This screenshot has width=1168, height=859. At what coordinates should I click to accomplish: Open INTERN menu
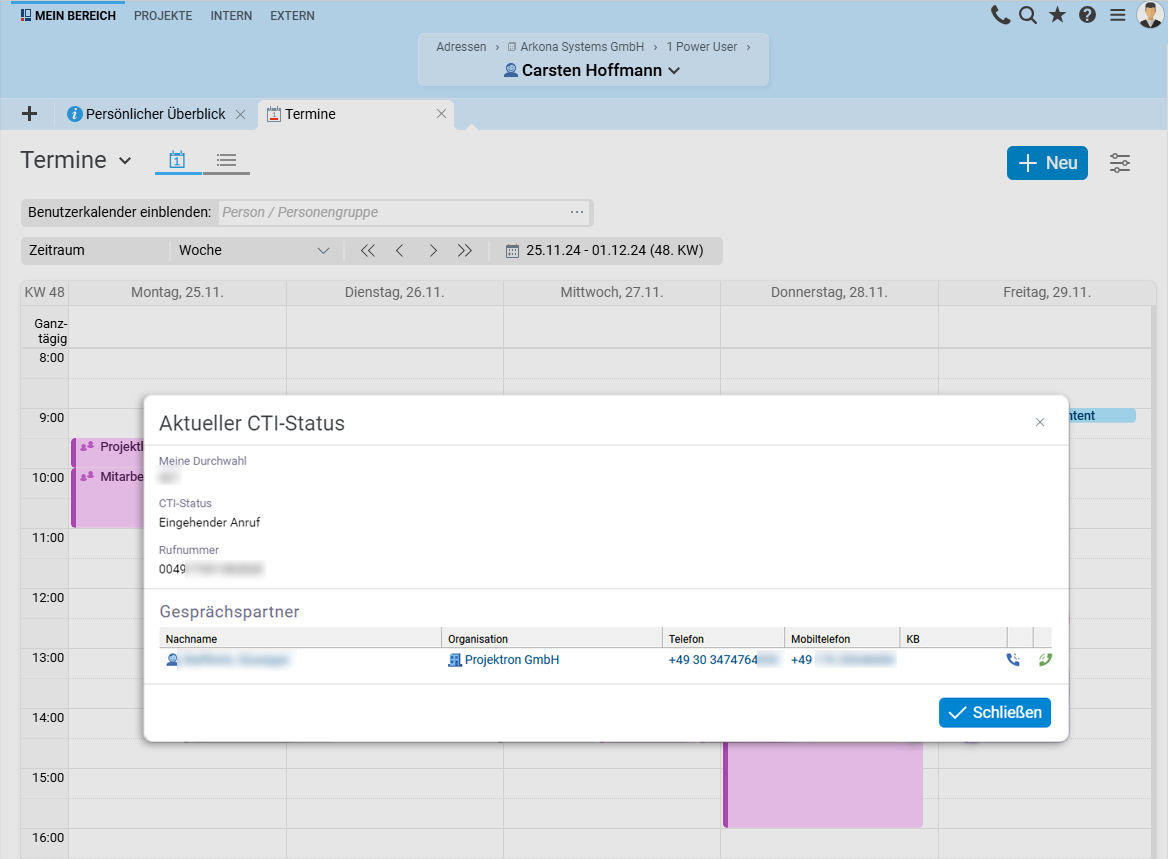pyautogui.click(x=231, y=16)
